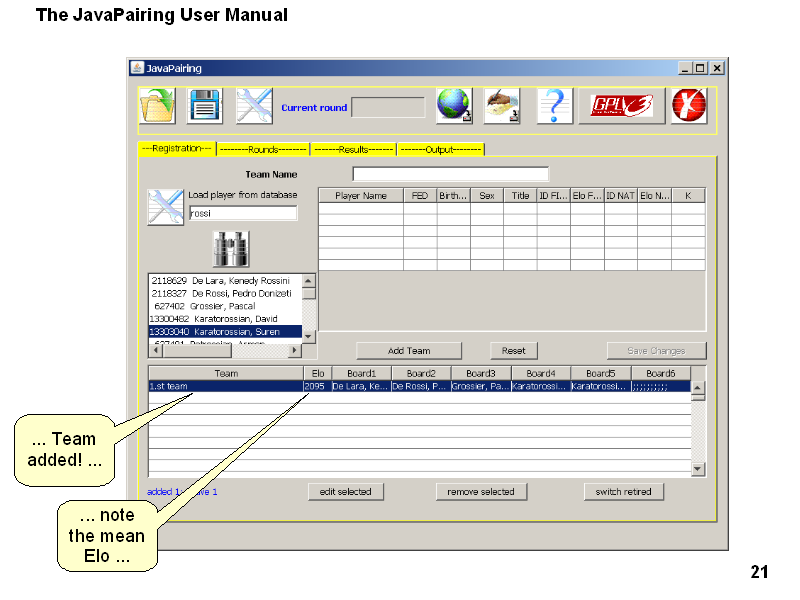Click the Reset button
The height and width of the screenshot is (600, 800).
click(514, 351)
